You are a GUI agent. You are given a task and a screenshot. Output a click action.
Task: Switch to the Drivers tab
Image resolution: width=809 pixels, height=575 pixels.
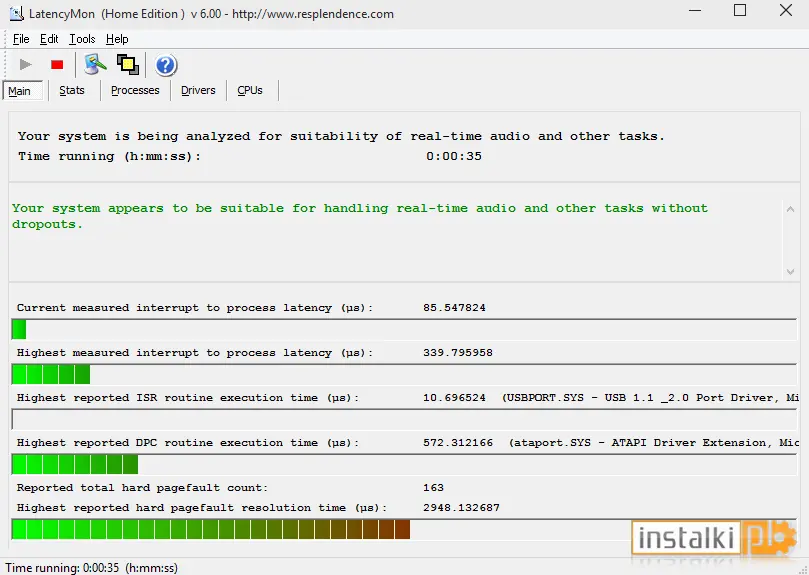(x=198, y=90)
